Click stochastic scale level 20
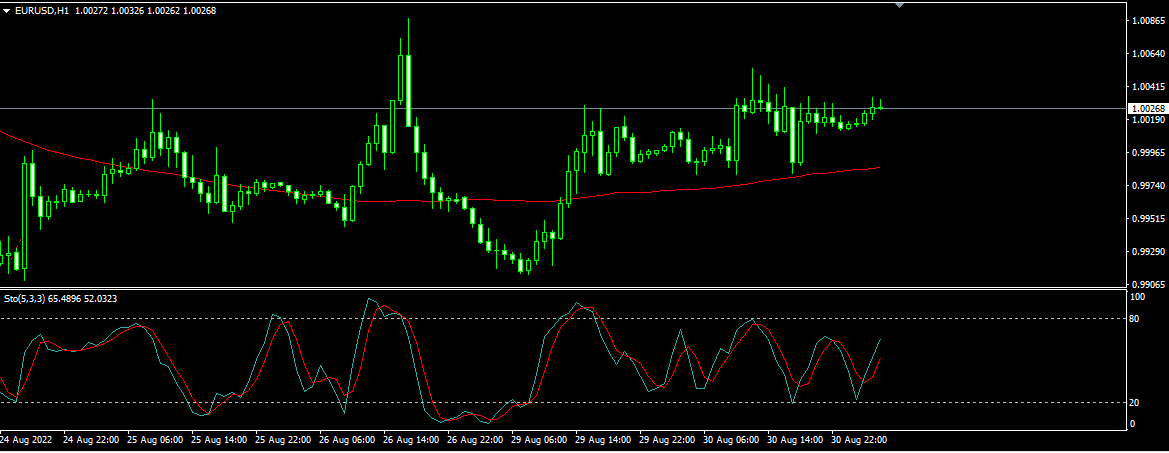Image resolution: width=1169 pixels, height=453 pixels. [x=1135, y=402]
